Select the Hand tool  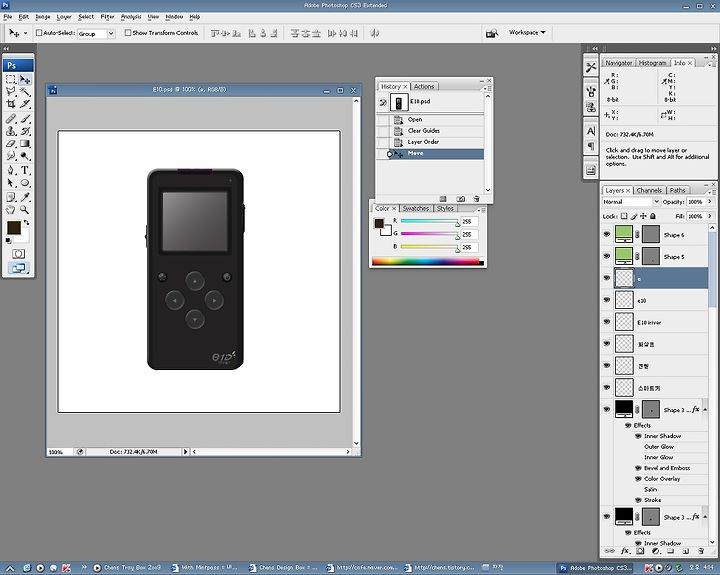[11, 210]
